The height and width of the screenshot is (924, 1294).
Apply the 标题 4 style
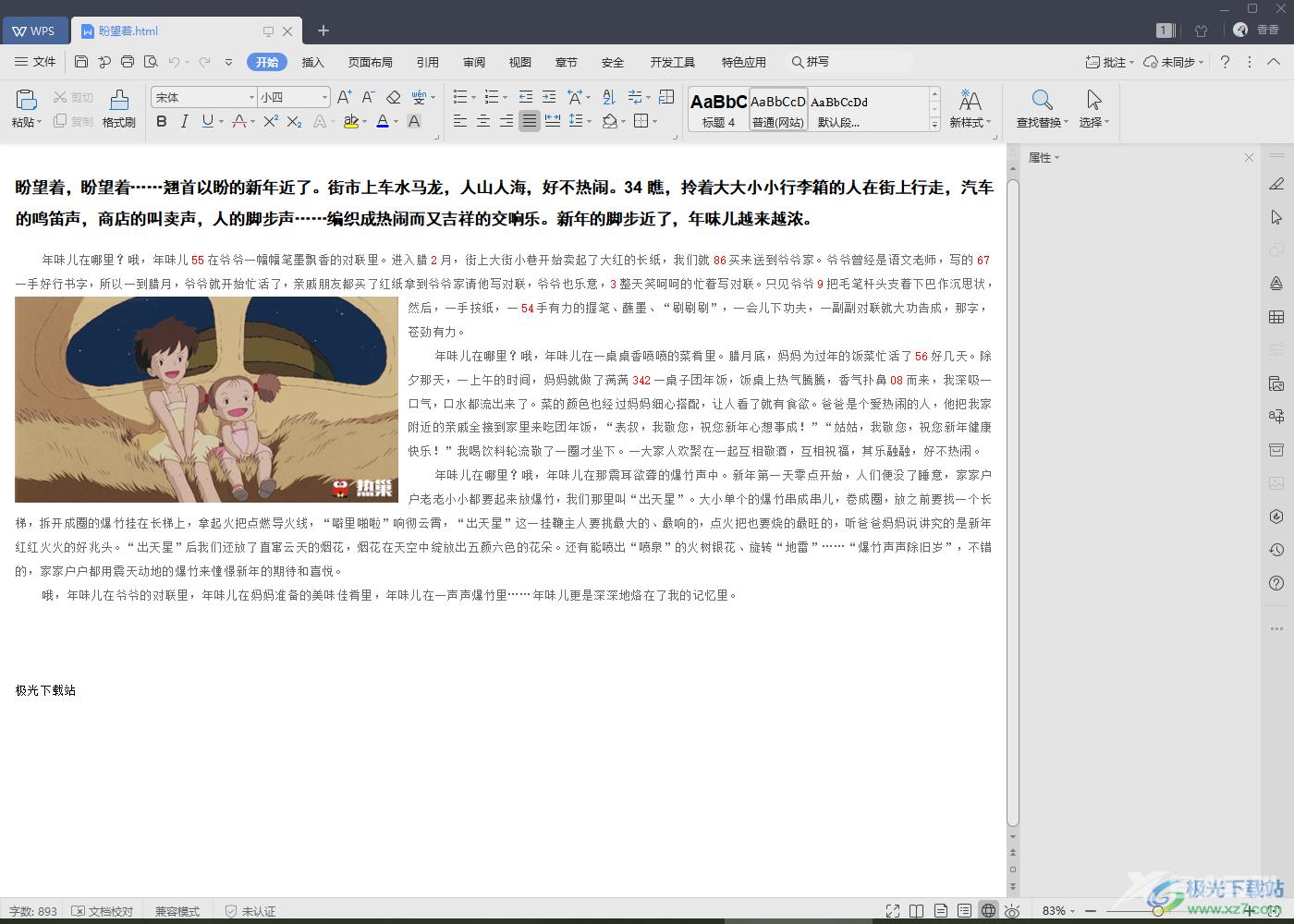718,109
